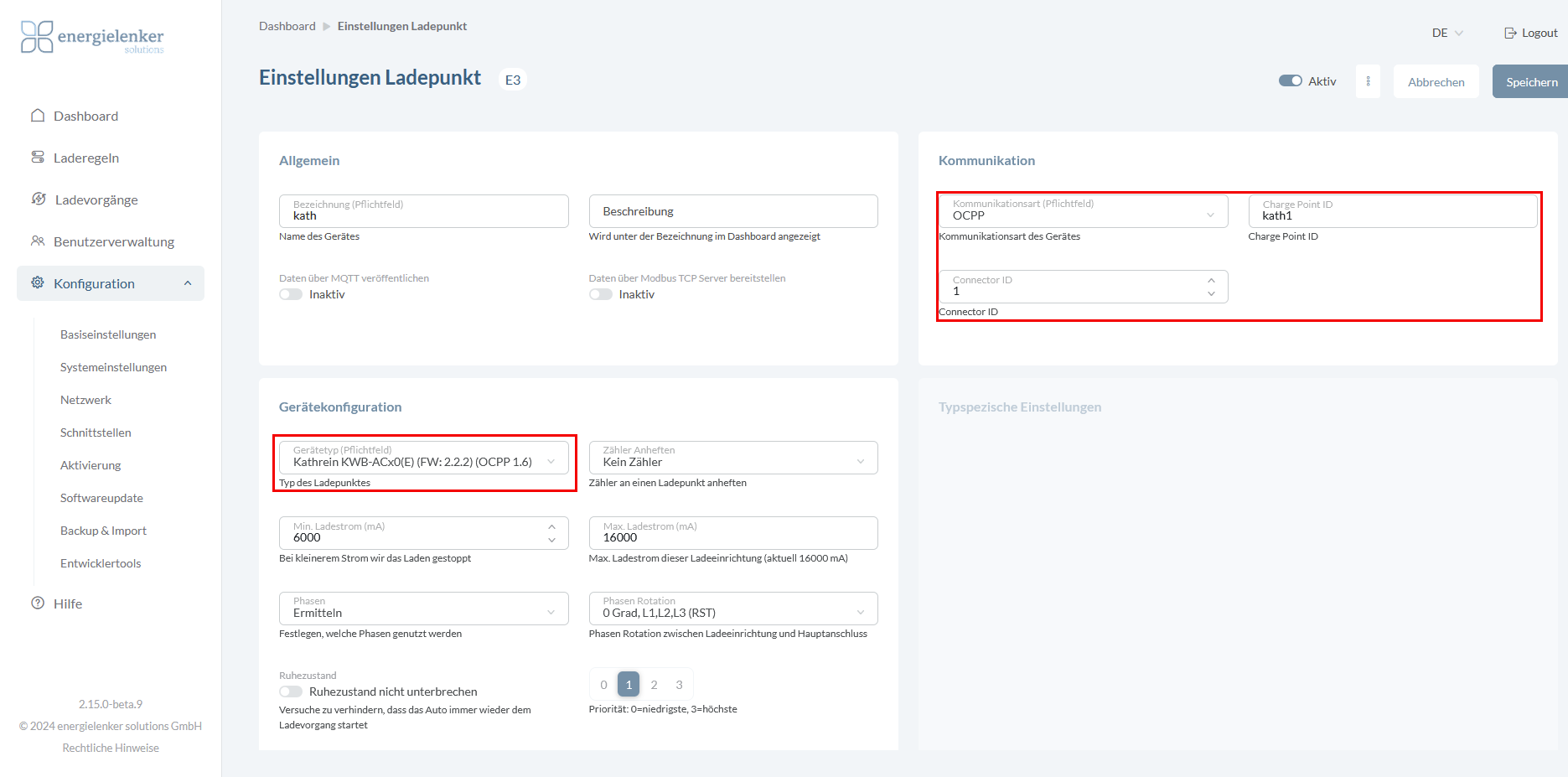Click the Konfiguration gear icon
This screenshot has width=1568, height=777.
tap(38, 283)
